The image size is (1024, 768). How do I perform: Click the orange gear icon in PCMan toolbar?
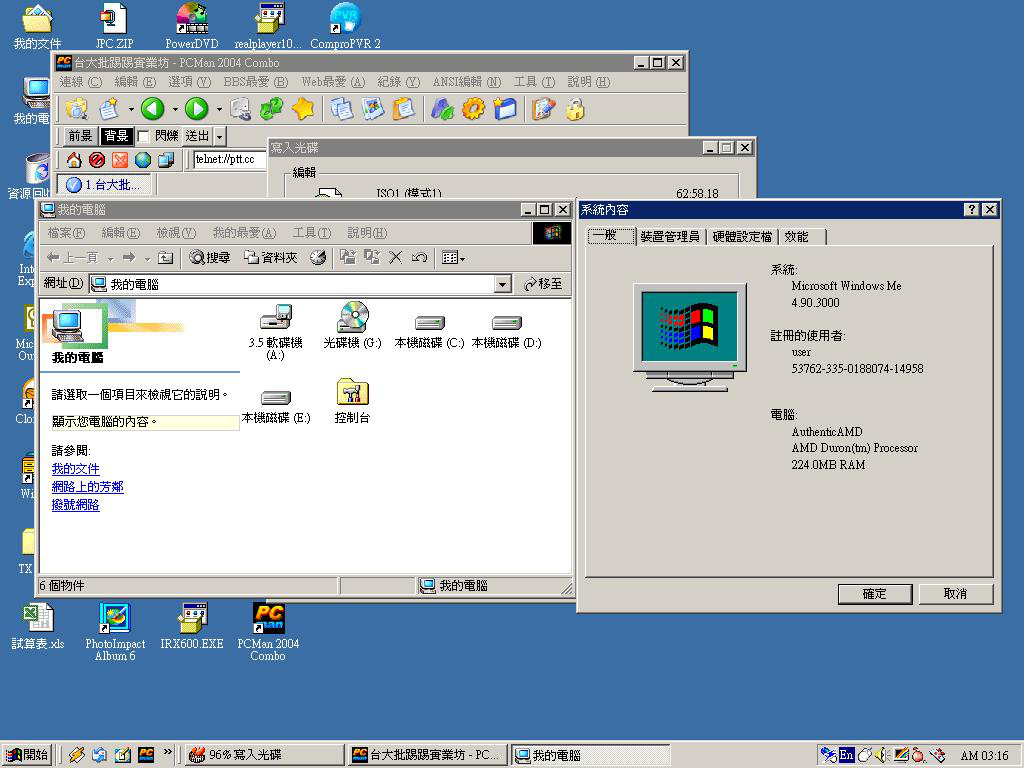pos(474,109)
